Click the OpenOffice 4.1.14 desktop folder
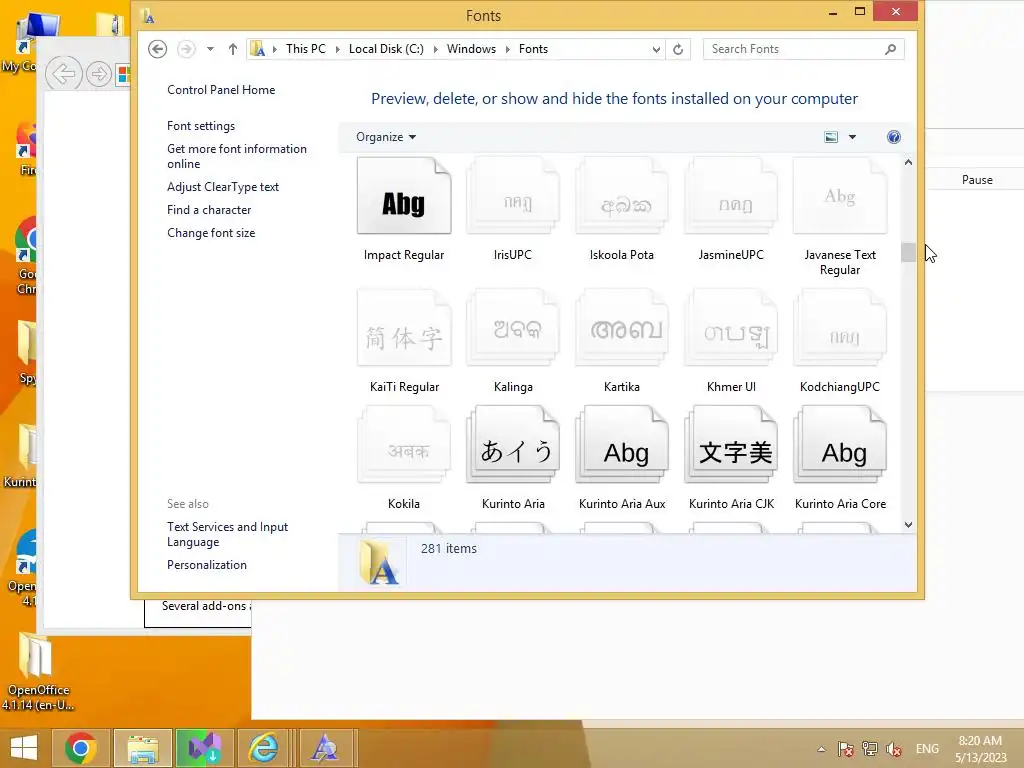 (37, 673)
